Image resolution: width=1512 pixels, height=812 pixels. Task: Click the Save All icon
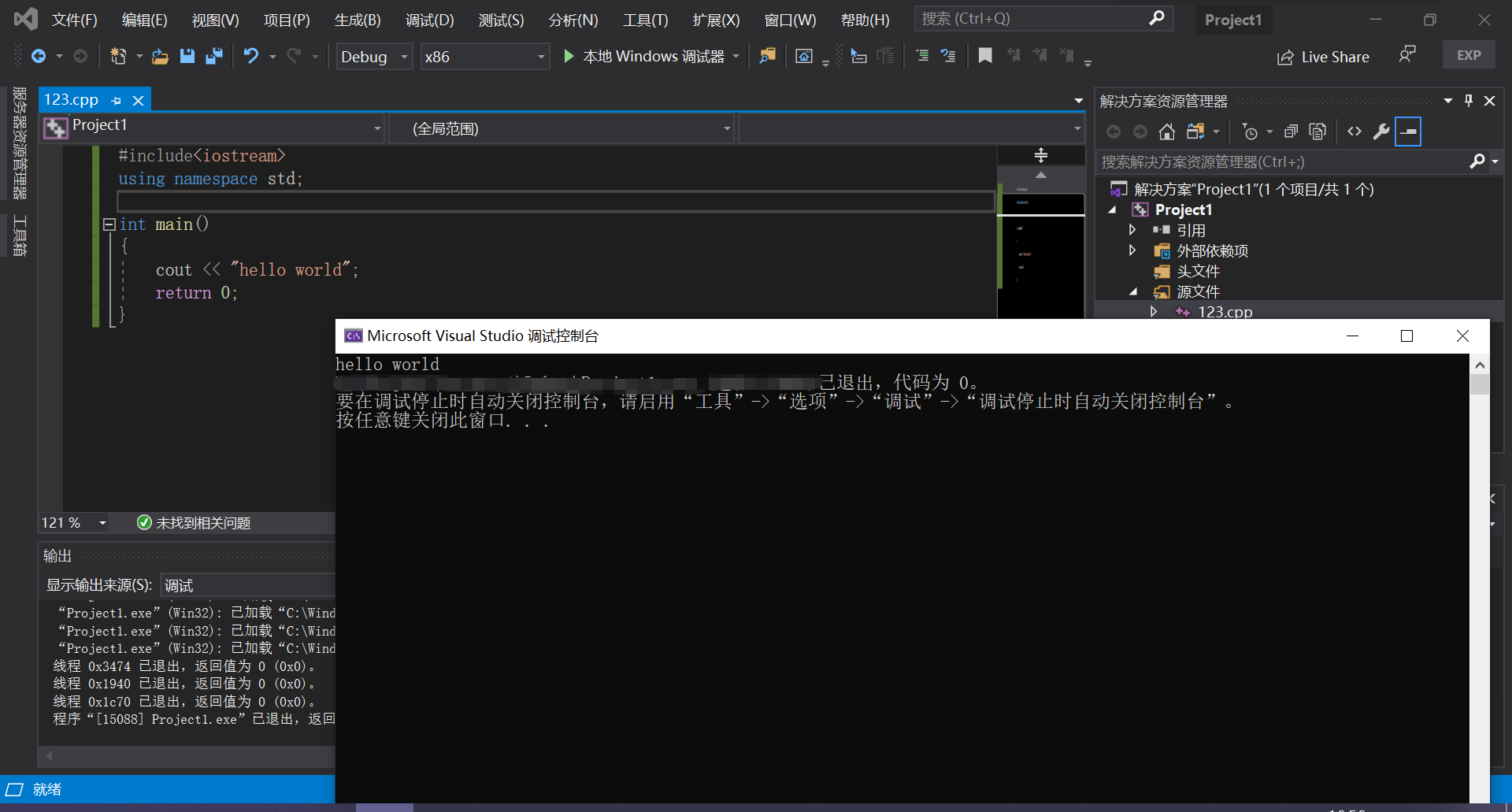pyautogui.click(x=213, y=56)
